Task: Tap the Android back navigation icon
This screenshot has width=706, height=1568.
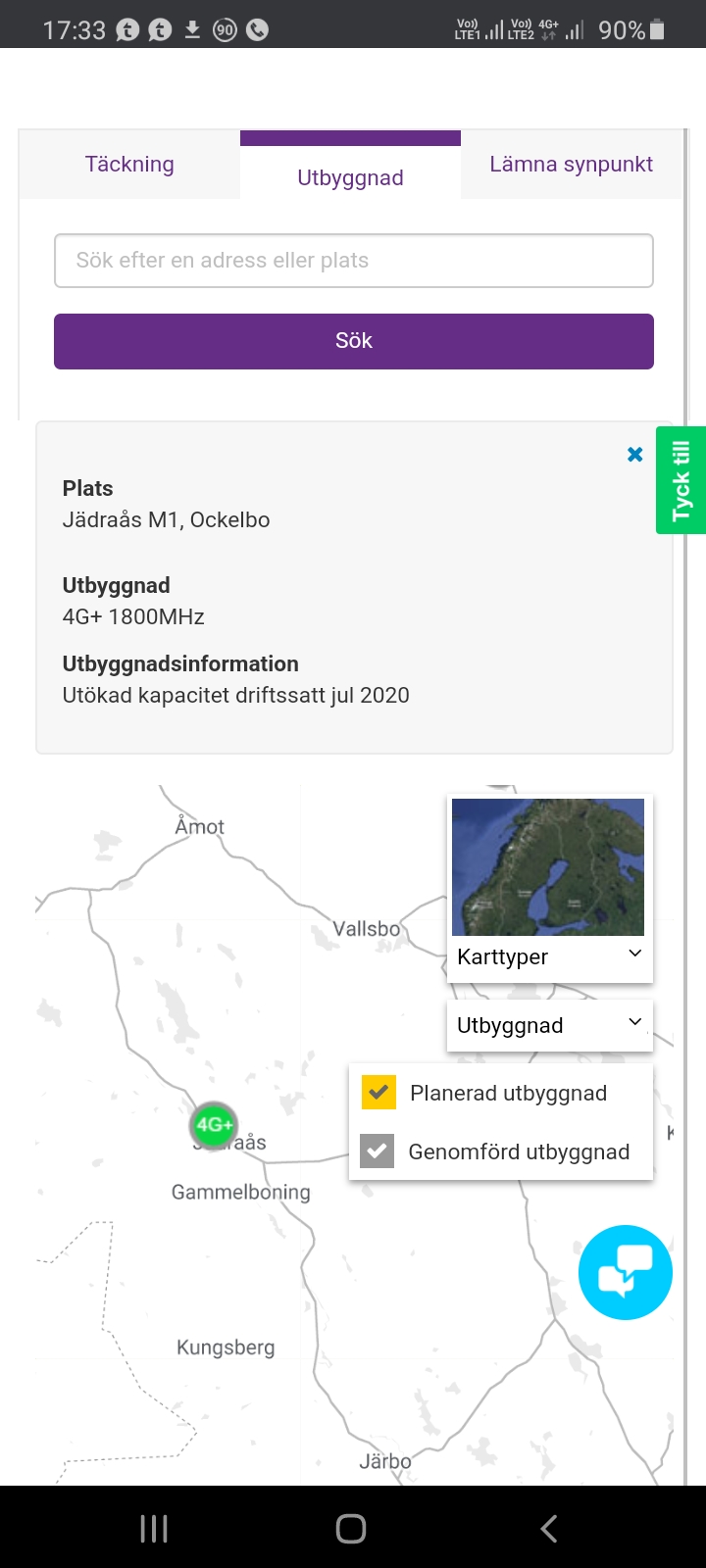Action: [549, 1528]
